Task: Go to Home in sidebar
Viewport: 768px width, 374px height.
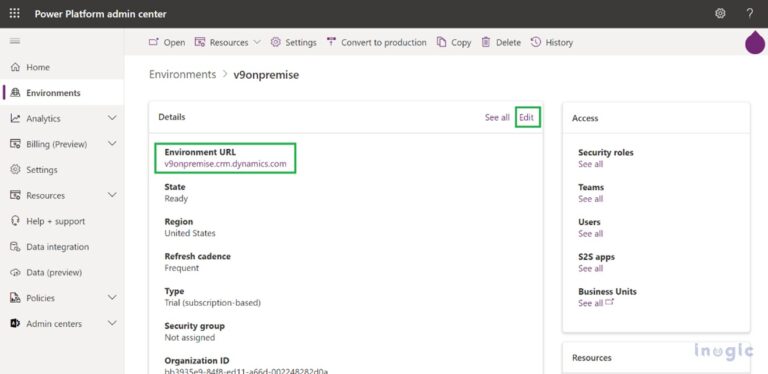Action: coord(38,68)
